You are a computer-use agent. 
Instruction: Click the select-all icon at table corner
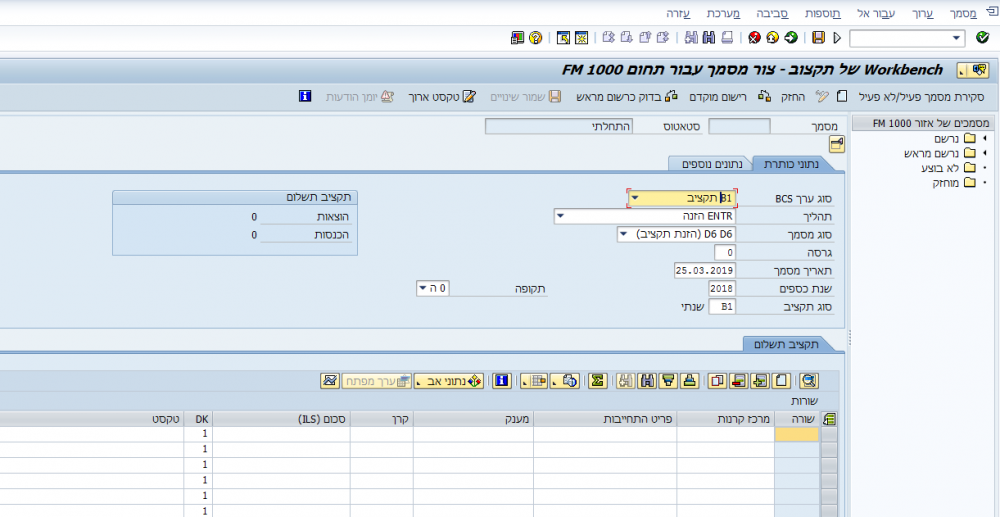tap(829, 419)
